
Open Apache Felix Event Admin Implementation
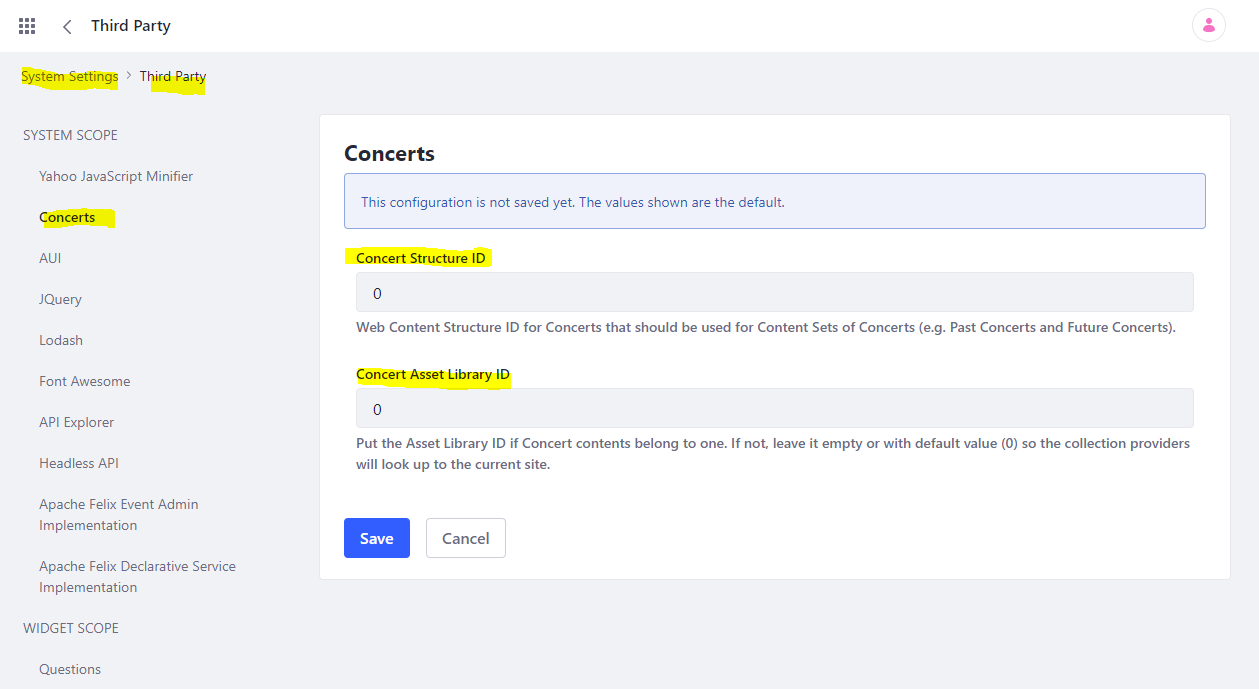click(118, 514)
